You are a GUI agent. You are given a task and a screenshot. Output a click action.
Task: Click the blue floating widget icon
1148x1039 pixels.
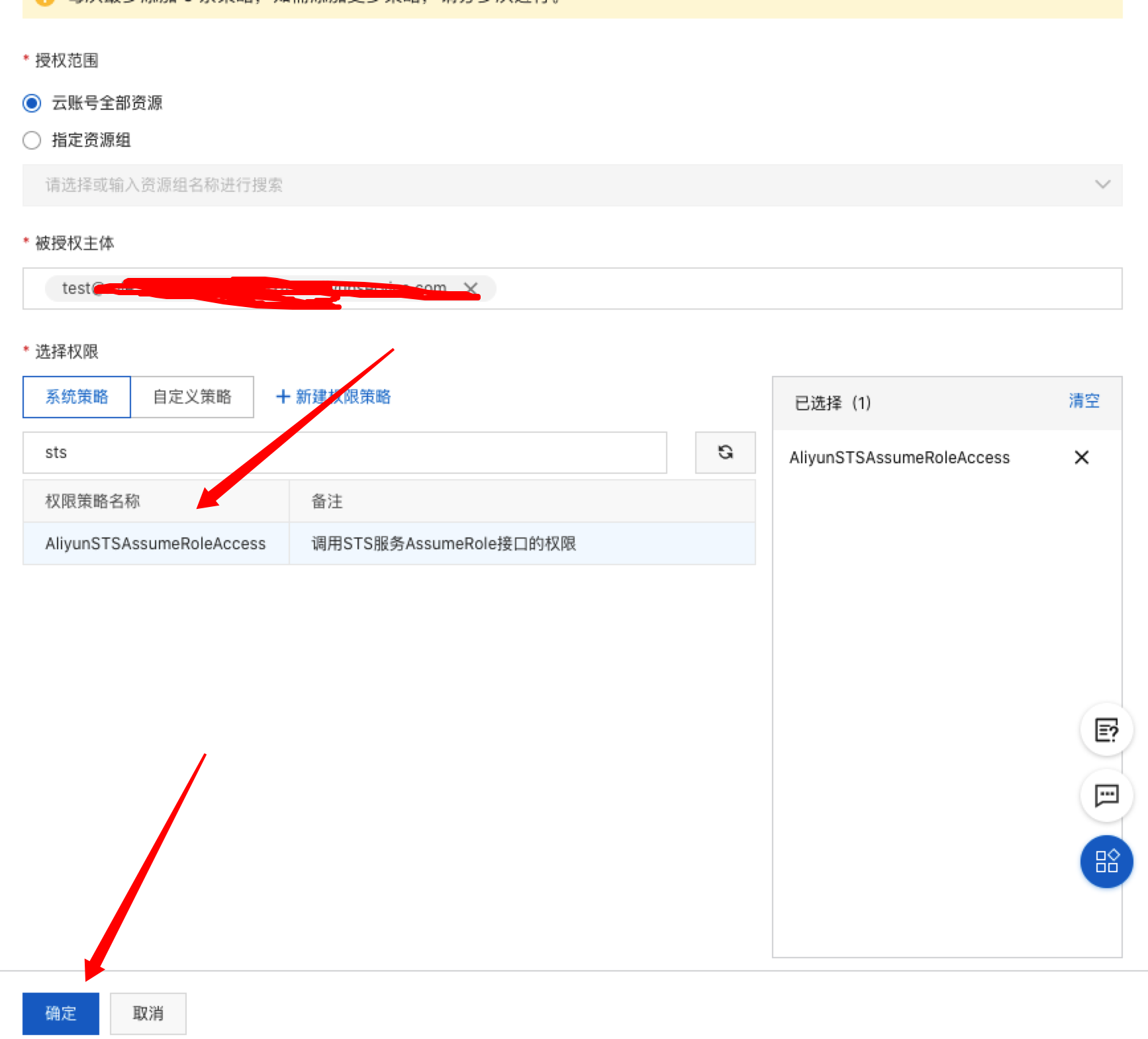coord(1106,862)
